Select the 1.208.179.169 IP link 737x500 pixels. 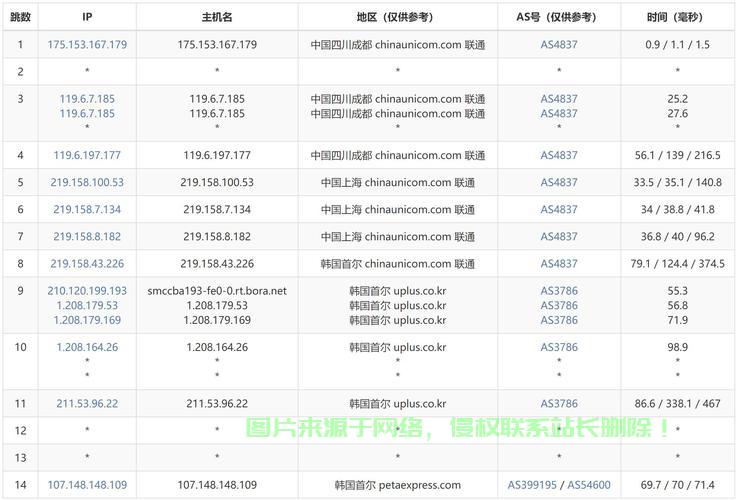87,320
